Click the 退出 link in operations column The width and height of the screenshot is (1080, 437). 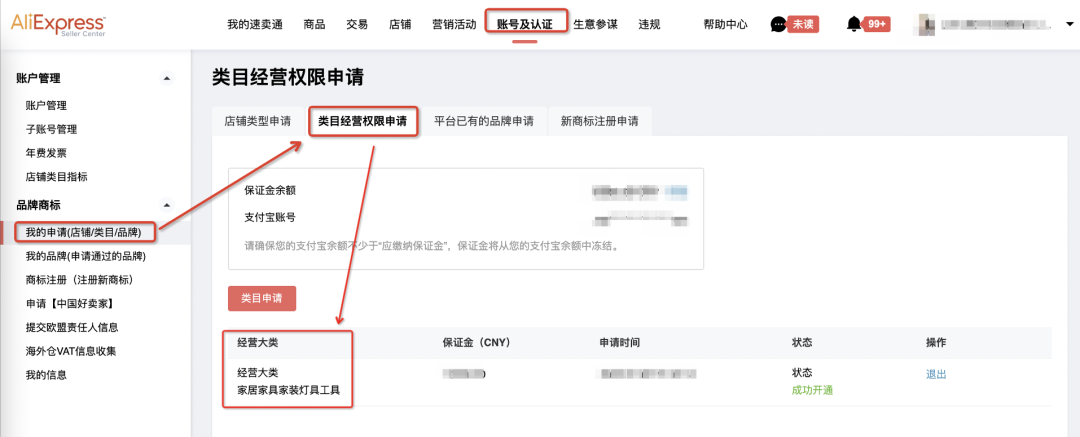936,374
